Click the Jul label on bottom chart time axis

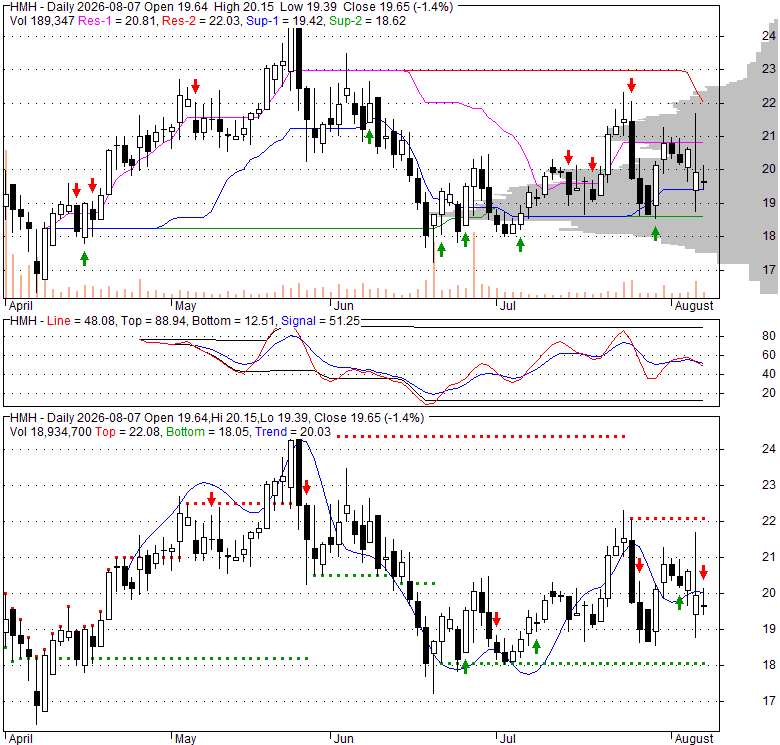pyautogui.click(x=507, y=739)
